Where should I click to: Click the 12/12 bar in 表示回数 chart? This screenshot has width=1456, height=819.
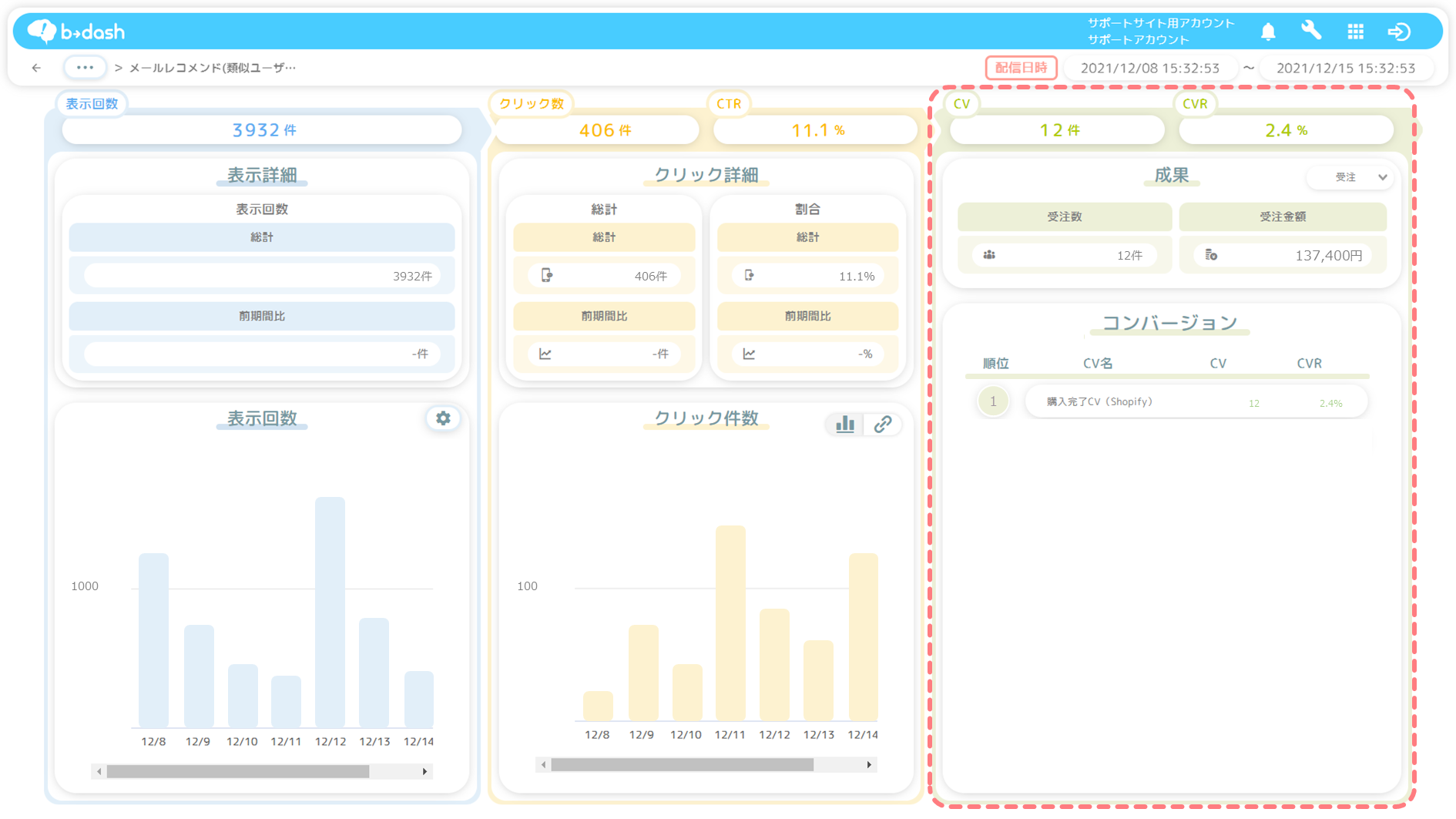(x=330, y=613)
